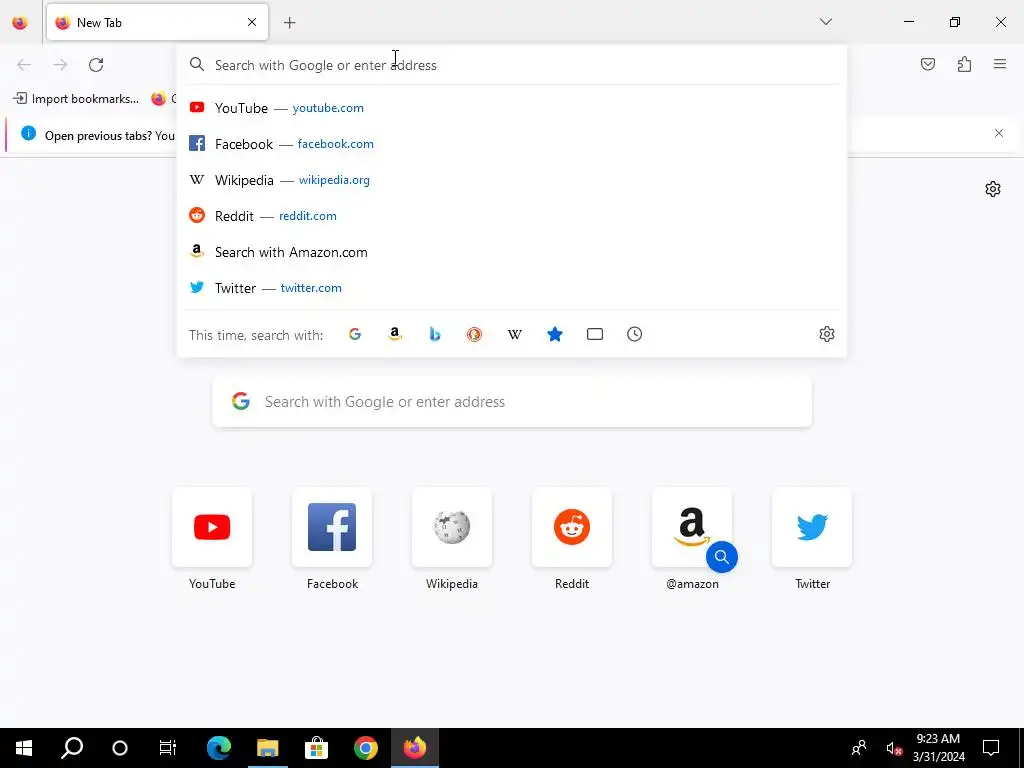Screen dimensions: 1024x768
Task: Dismiss the Open previous tabs notification
Action: 999,133
